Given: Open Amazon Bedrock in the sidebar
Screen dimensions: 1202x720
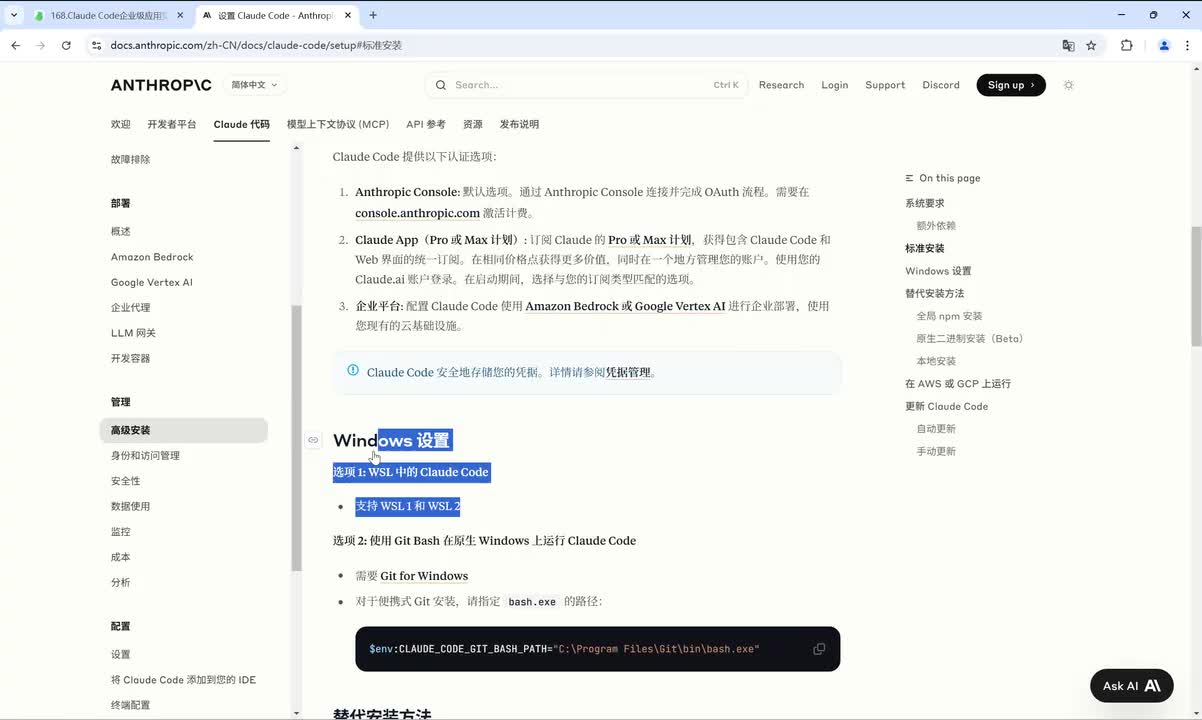Looking at the screenshot, I should pos(152,257).
